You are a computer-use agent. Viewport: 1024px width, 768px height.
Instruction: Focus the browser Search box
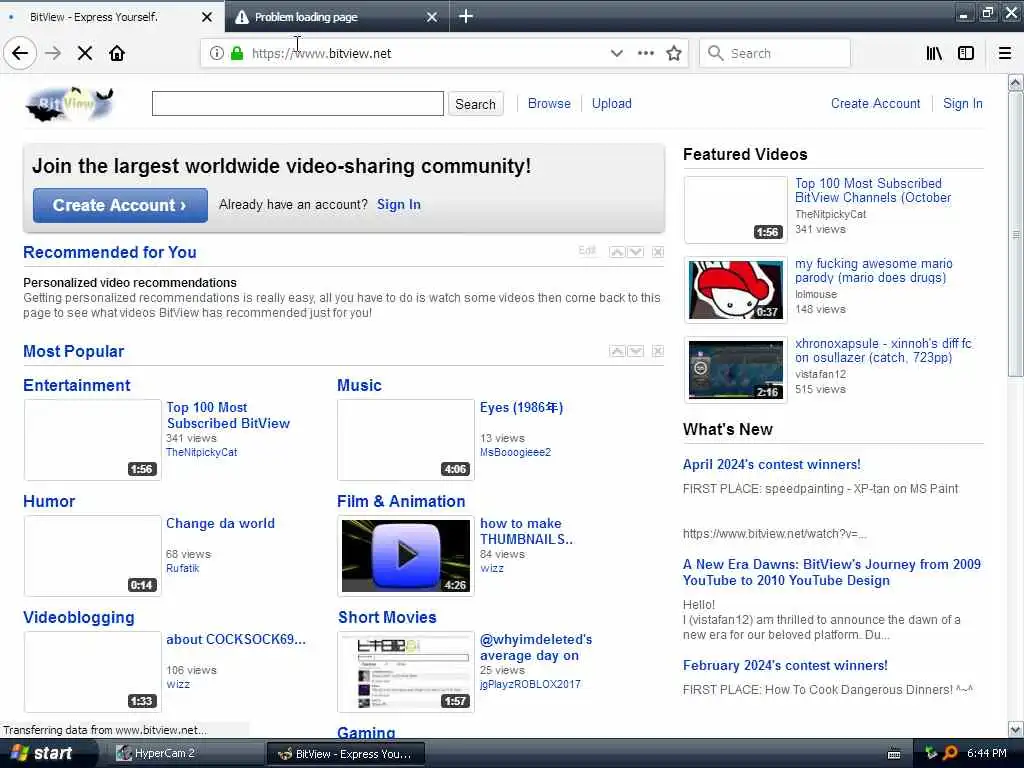click(x=775, y=53)
